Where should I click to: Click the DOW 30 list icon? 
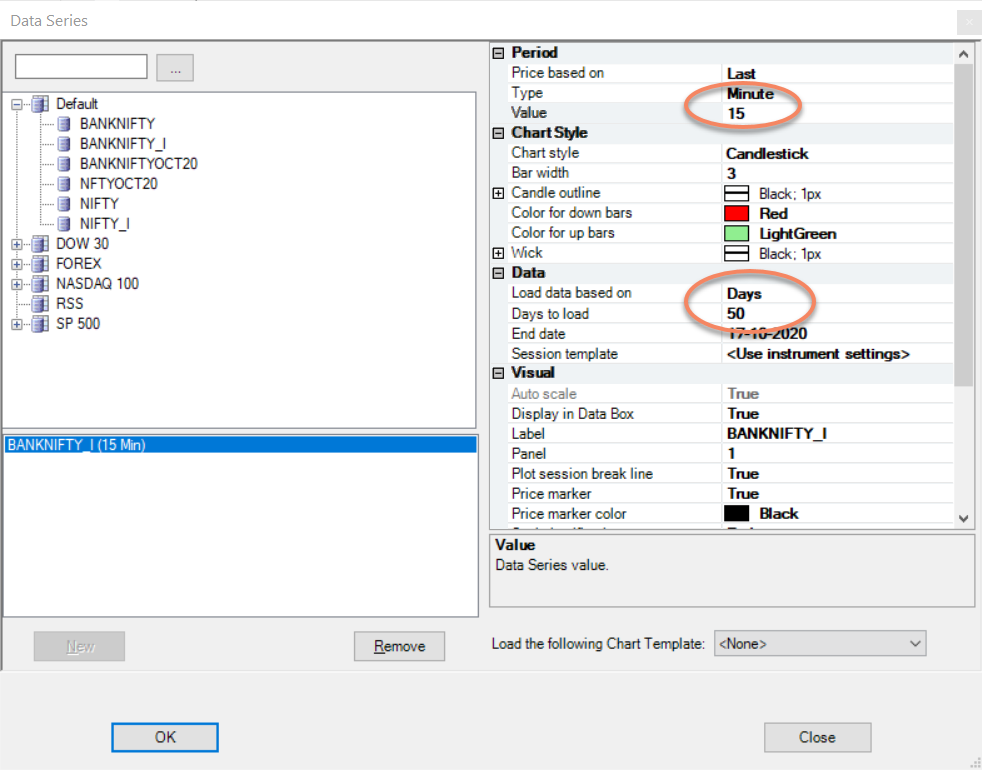[x=40, y=244]
